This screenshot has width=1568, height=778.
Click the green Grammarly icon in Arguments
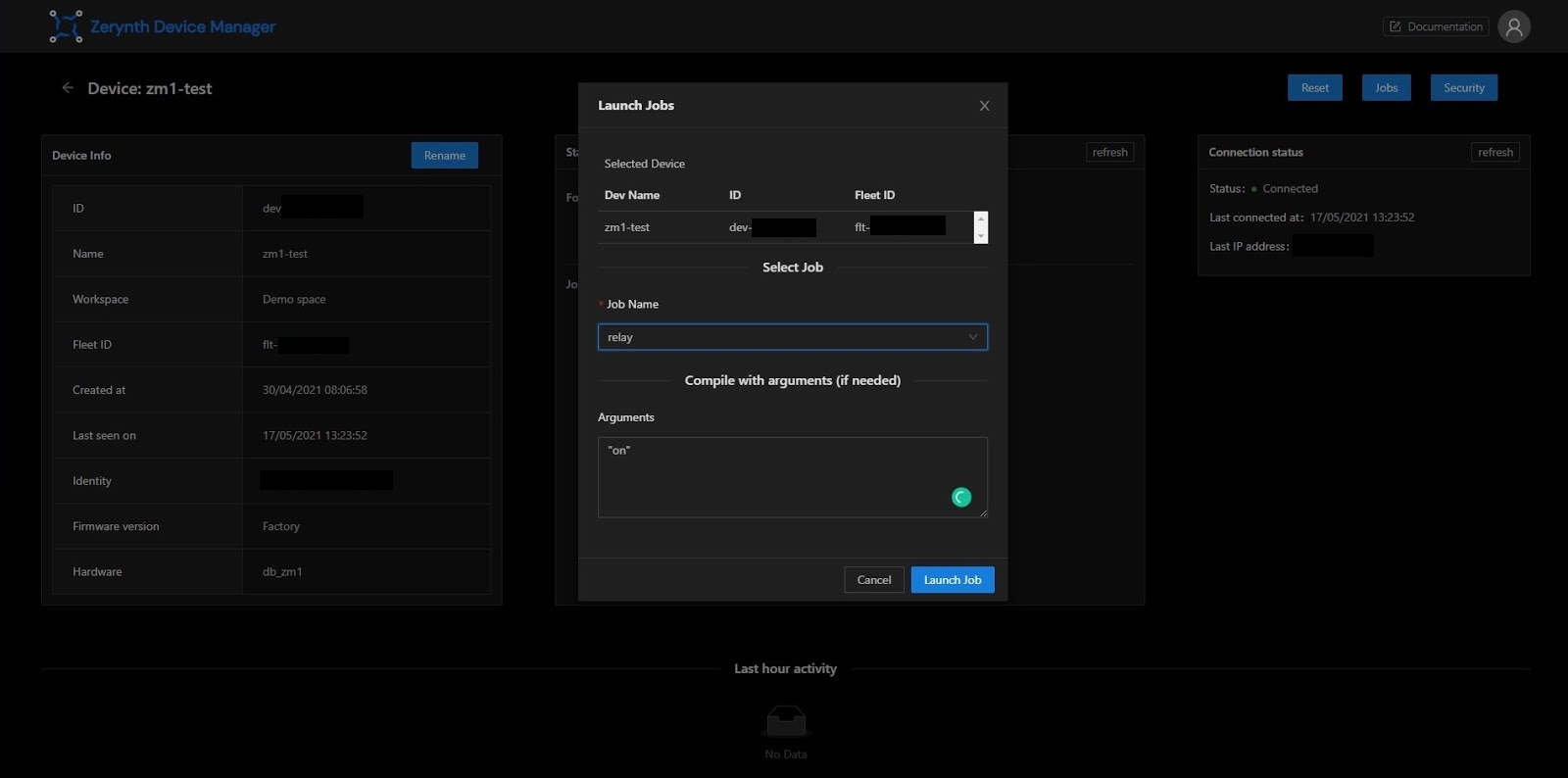pyautogui.click(x=961, y=498)
